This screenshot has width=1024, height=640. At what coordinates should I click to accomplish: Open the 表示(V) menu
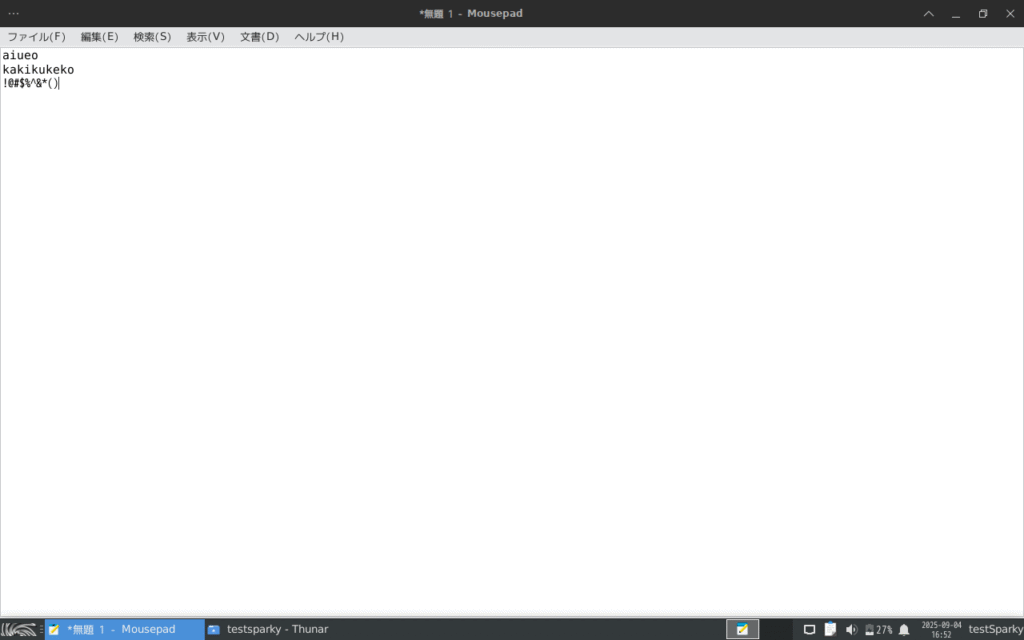pyautogui.click(x=205, y=37)
